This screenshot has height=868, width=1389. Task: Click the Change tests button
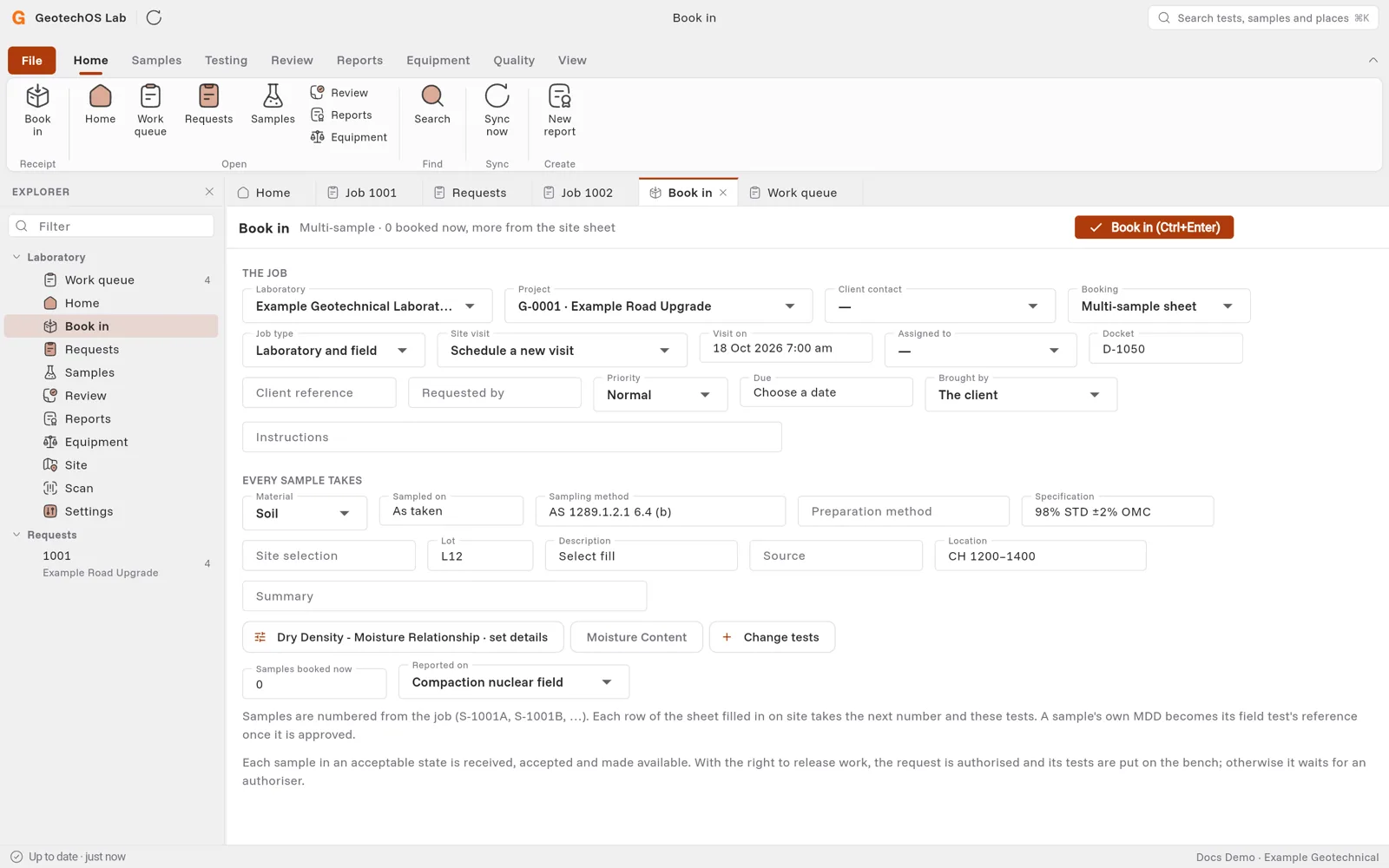[x=772, y=637]
